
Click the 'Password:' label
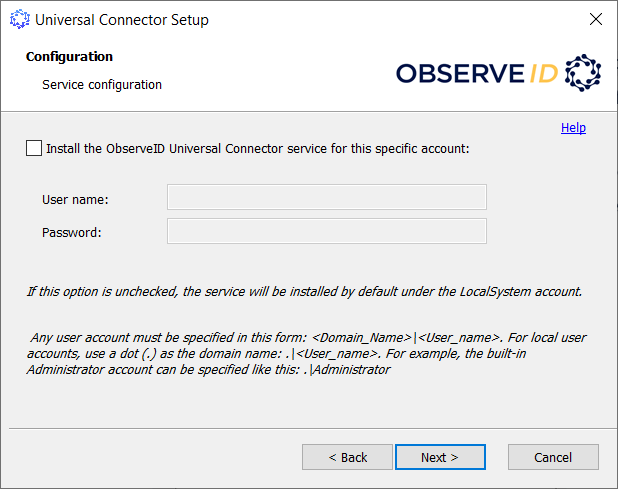click(x=72, y=233)
